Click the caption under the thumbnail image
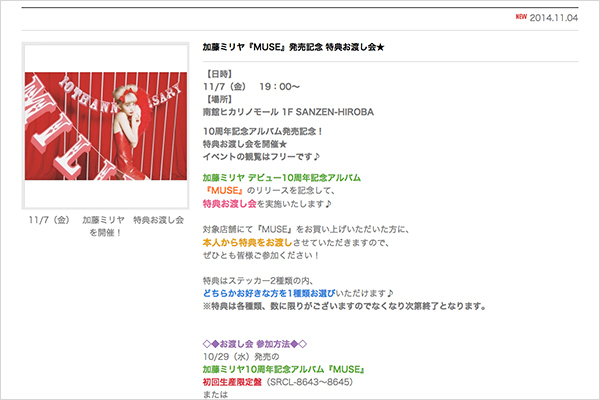The height and width of the screenshot is (400, 600). tap(105, 225)
